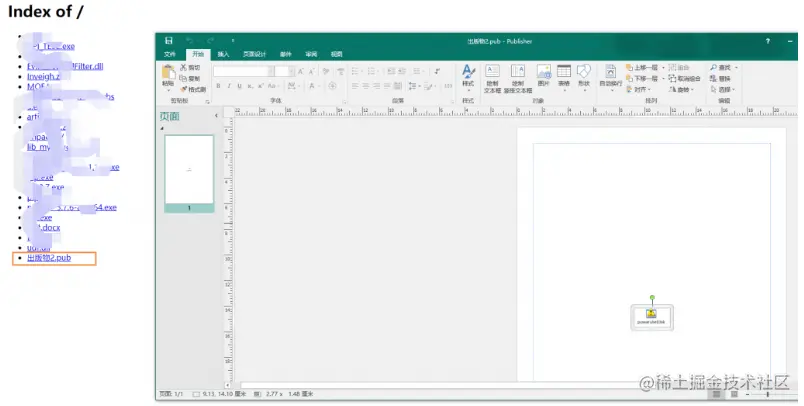Click the Increase Indent icon

click(402, 71)
